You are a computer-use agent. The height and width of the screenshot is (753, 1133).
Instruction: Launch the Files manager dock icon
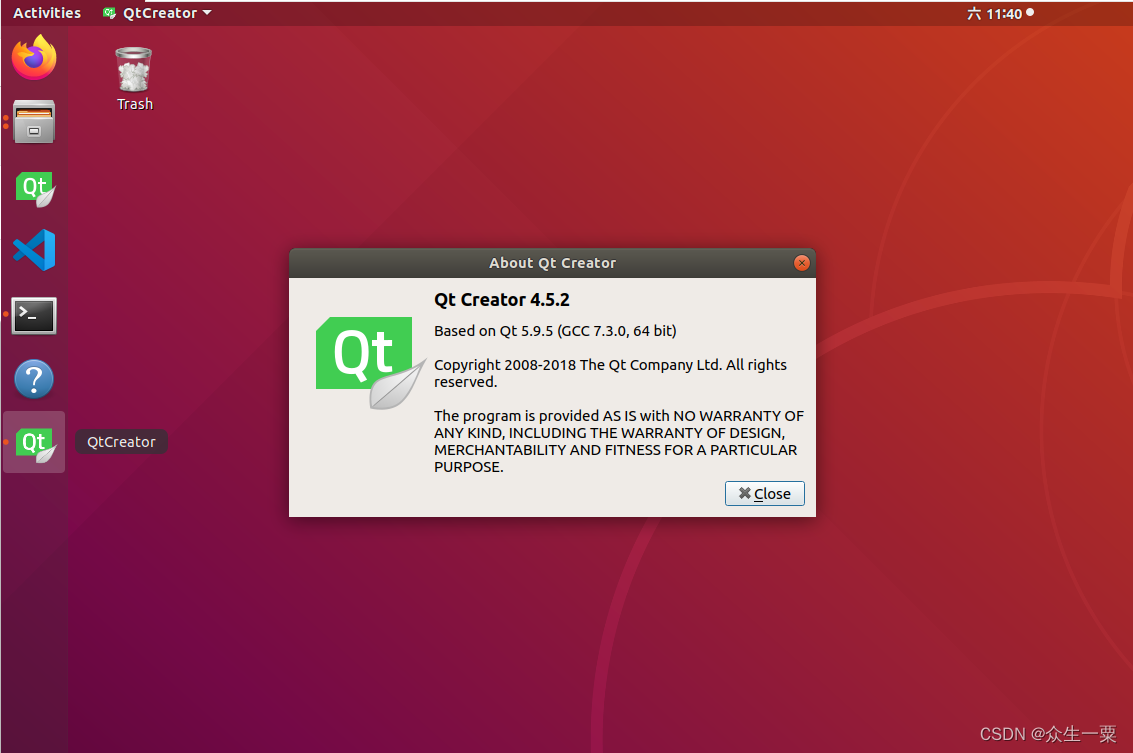[34, 121]
